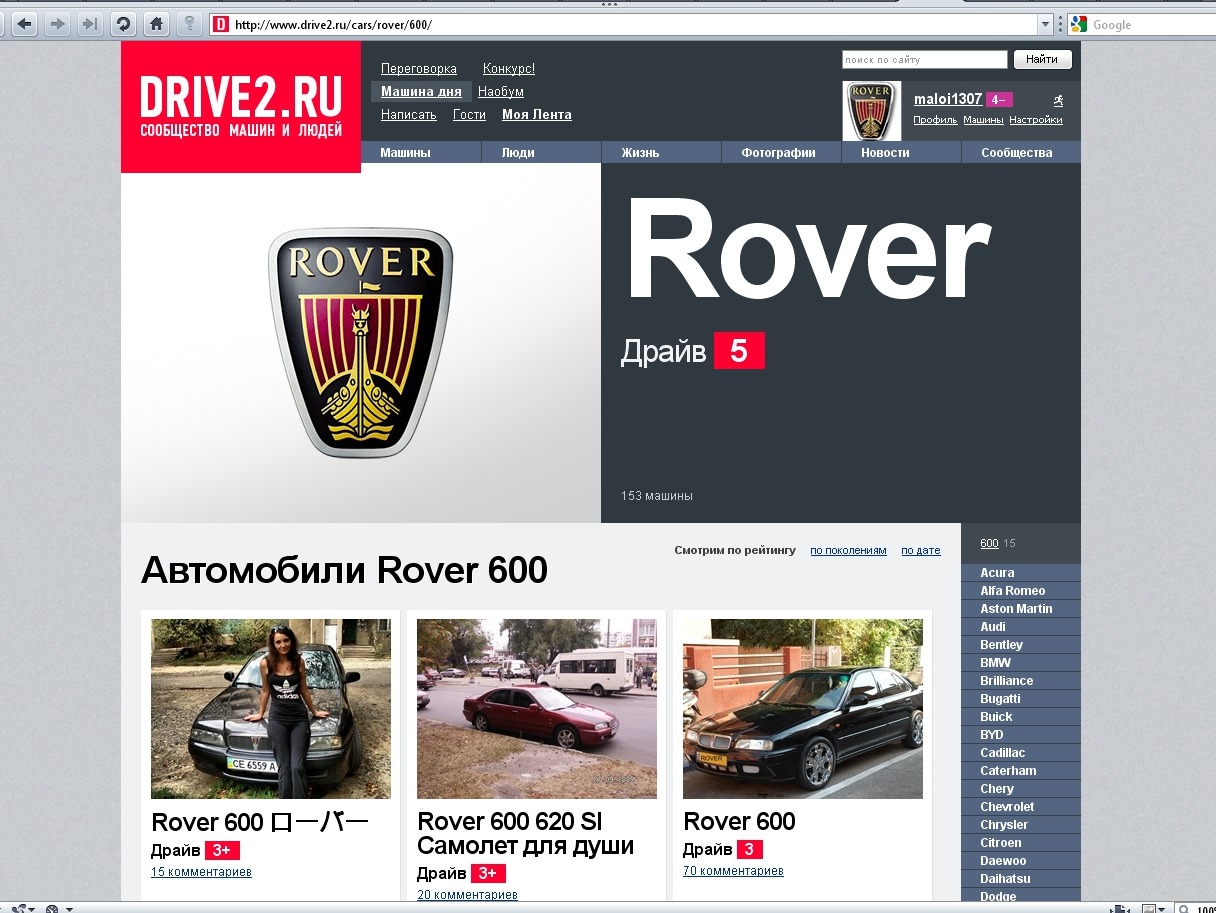Click the '153 машины' text
1216x913 pixels.
[x=656, y=496]
